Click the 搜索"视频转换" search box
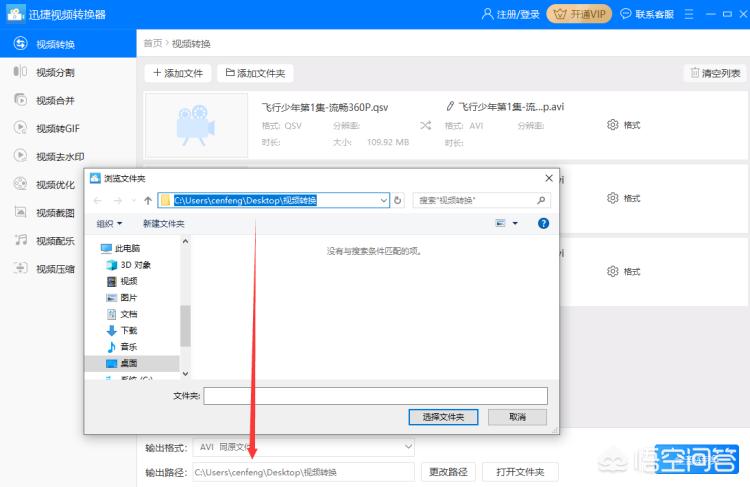The height and width of the screenshot is (487, 750). point(482,200)
